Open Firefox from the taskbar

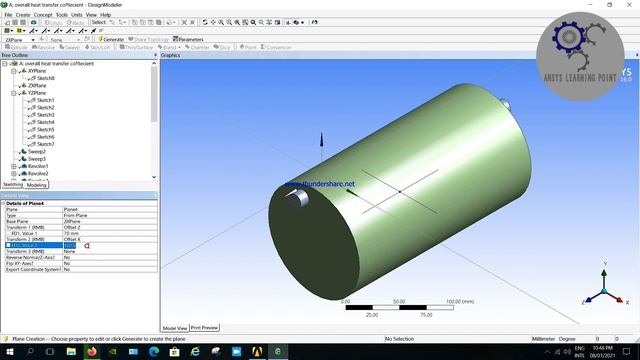(92, 351)
